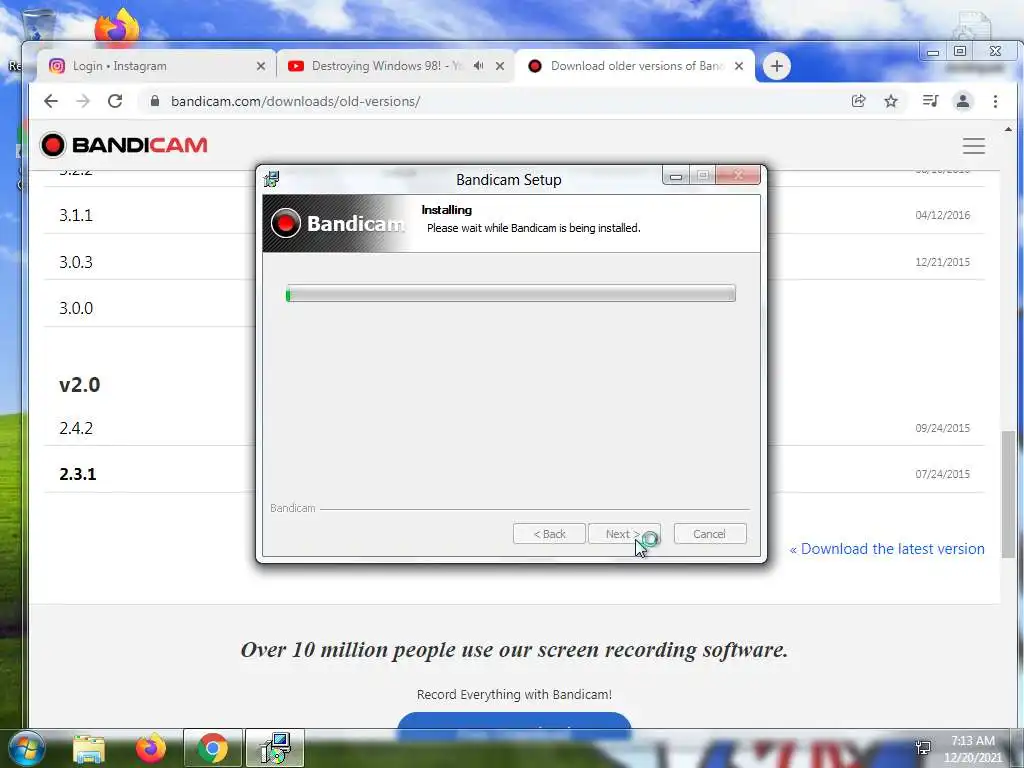1024x768 pixels.
Task: Click the Back button in Bandicam Setup
Action: coord(549,534)
